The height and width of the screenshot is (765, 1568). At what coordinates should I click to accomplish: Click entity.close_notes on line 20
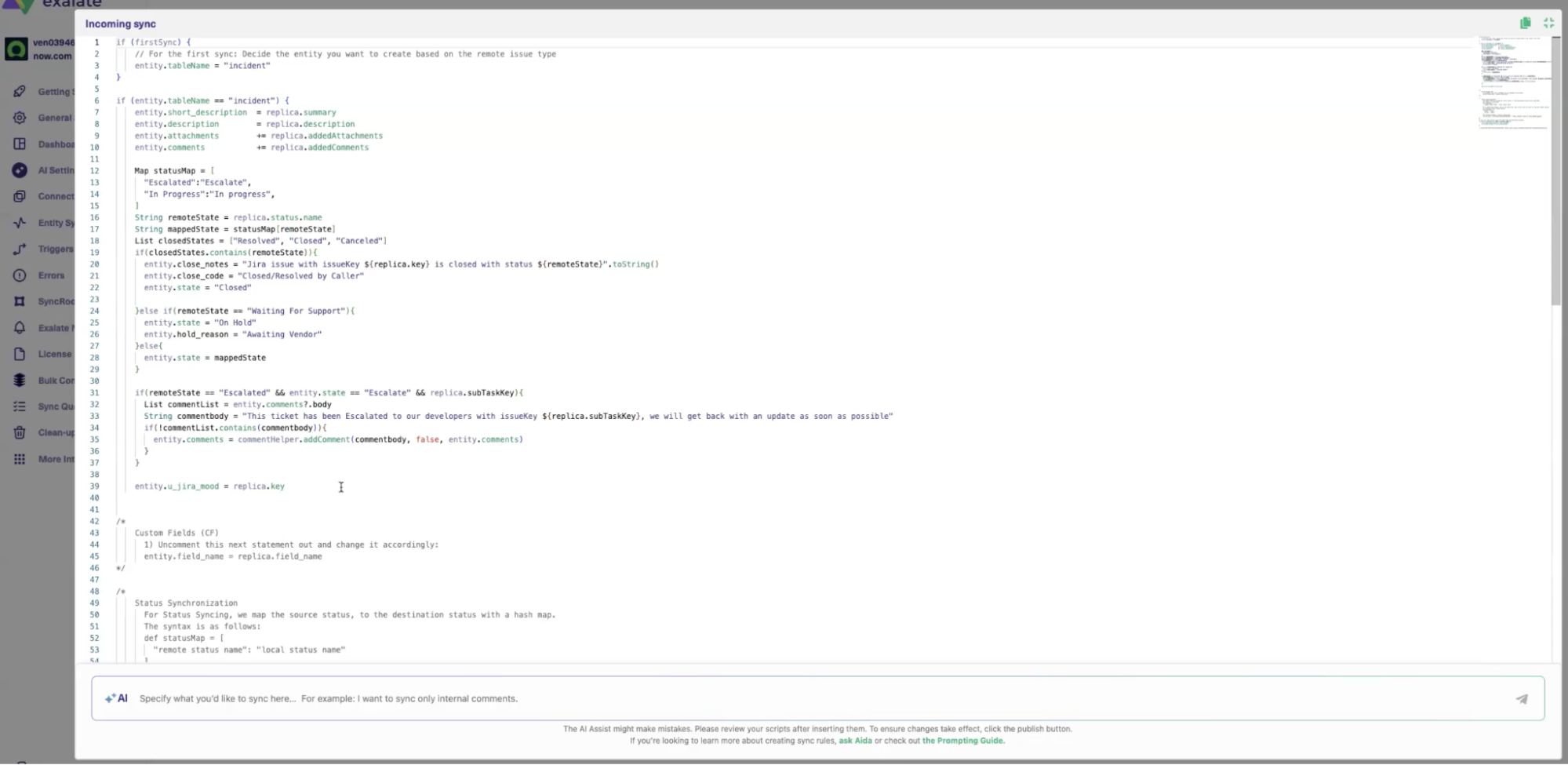[x=402, y=264]
